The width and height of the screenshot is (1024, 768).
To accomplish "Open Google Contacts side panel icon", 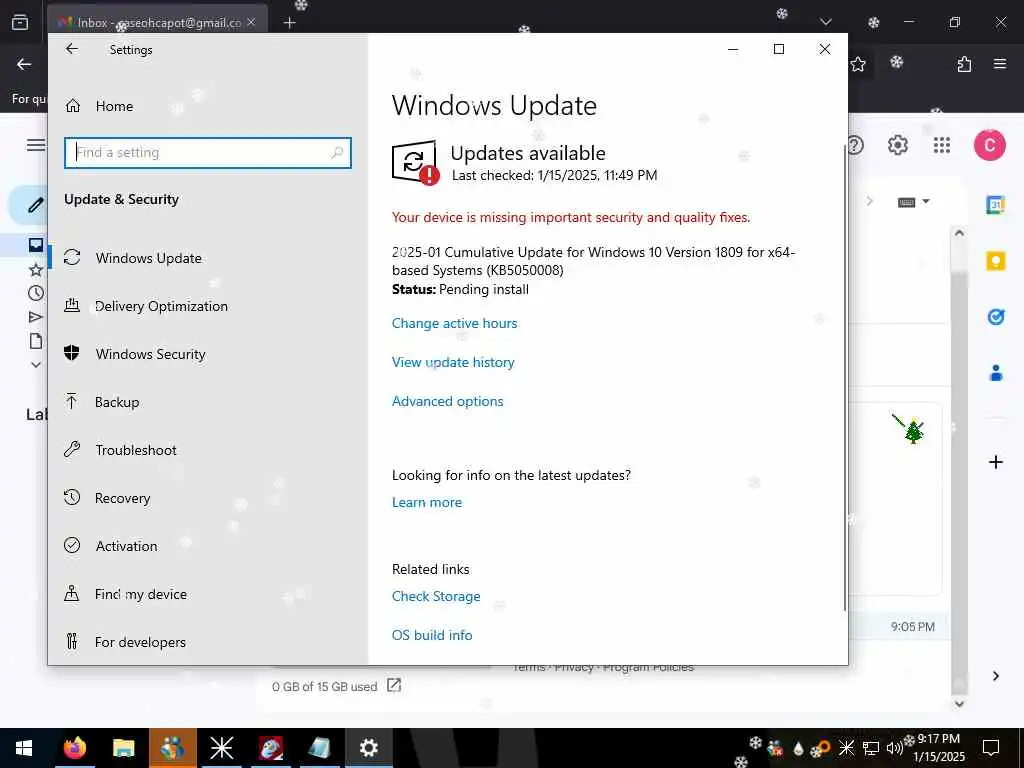I will (996, 374).
